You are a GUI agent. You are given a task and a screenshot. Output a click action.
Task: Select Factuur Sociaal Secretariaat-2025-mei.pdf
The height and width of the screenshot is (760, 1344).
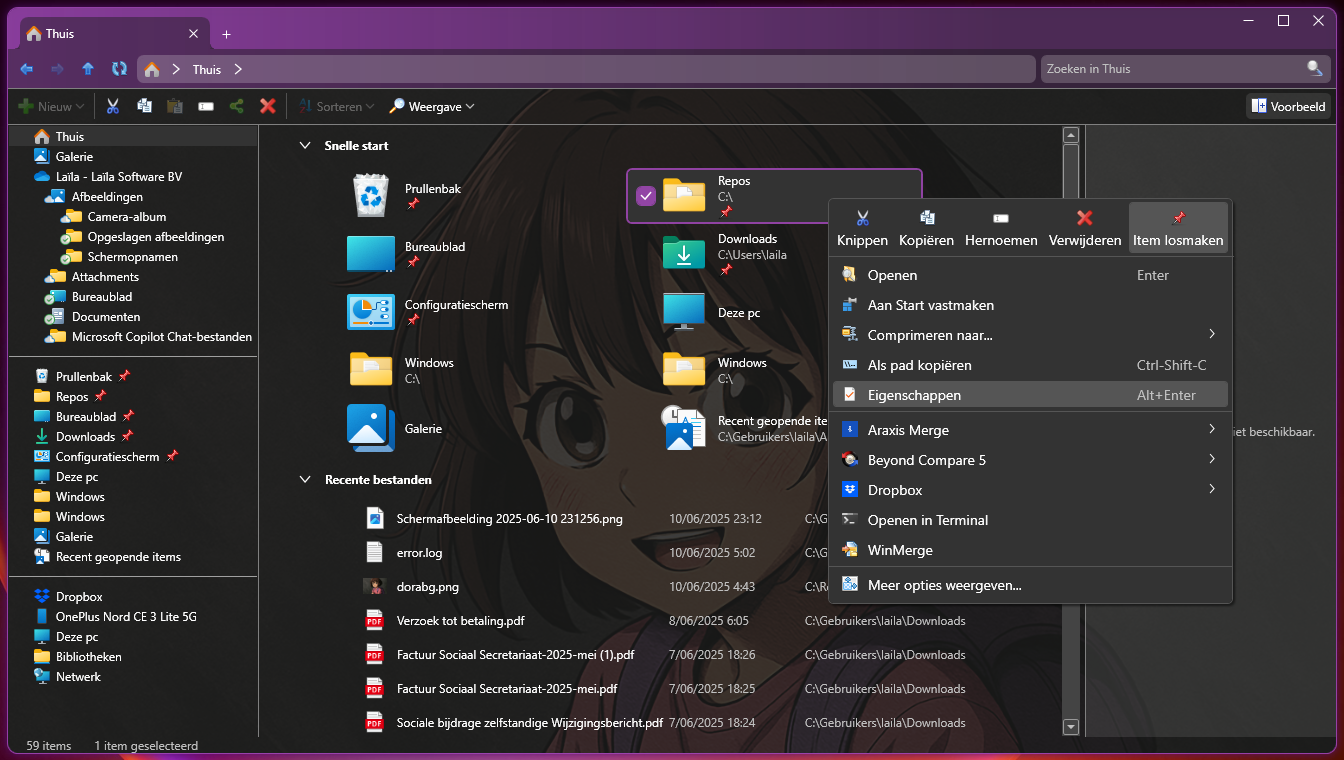pyautogui.click(x=506, y=689)
